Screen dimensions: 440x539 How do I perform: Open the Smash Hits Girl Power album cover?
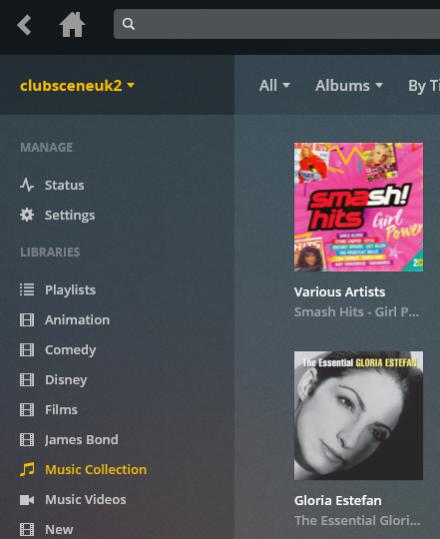[359, 207]
